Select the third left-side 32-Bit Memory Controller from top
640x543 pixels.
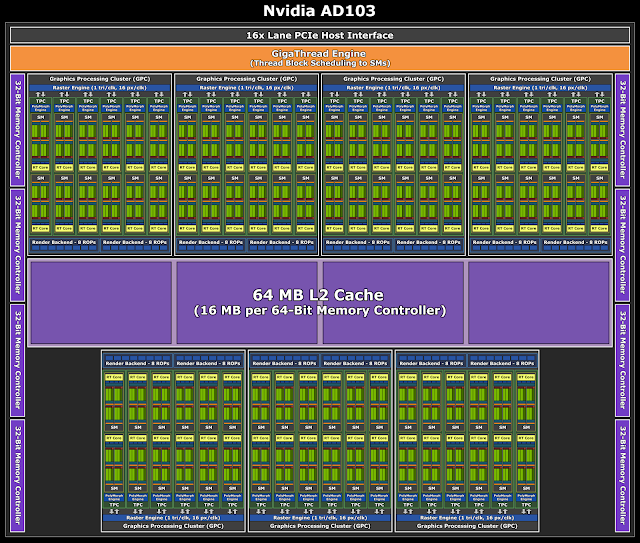[18, 361]
